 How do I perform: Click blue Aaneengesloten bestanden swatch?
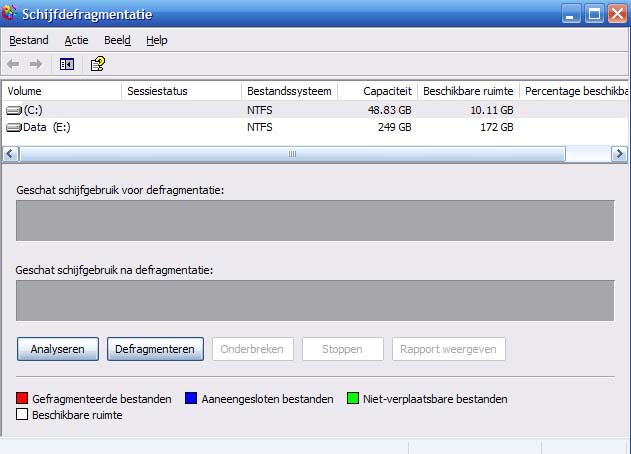191,398
